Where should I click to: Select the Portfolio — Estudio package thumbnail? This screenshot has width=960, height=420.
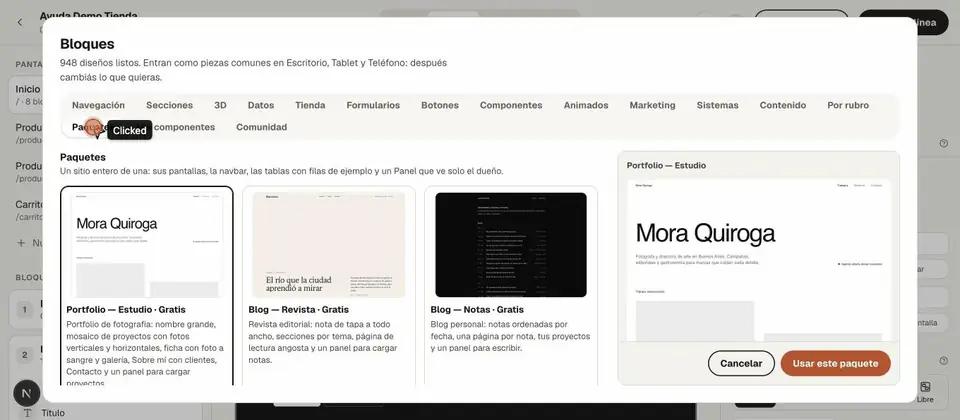[147, 245]
